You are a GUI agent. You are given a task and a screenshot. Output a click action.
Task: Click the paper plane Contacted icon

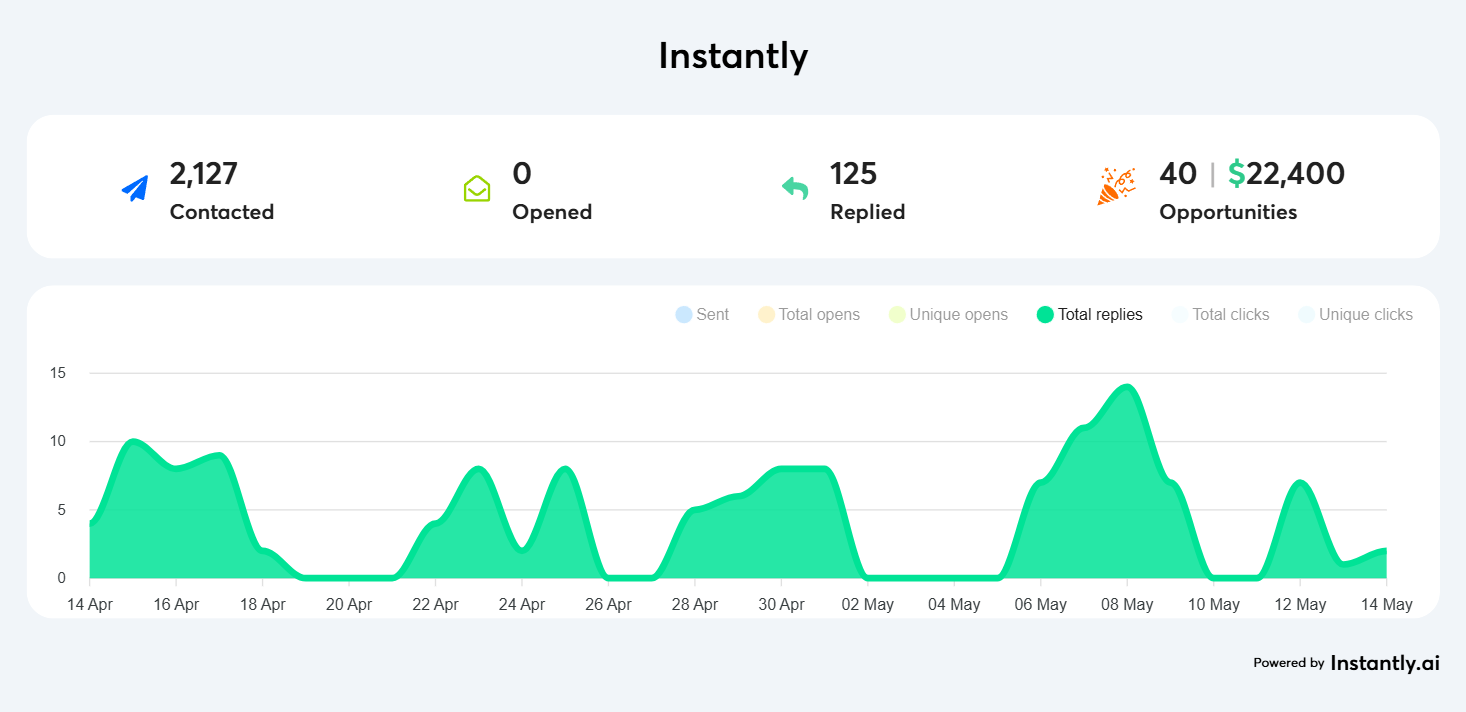click(x=134, y=186)
